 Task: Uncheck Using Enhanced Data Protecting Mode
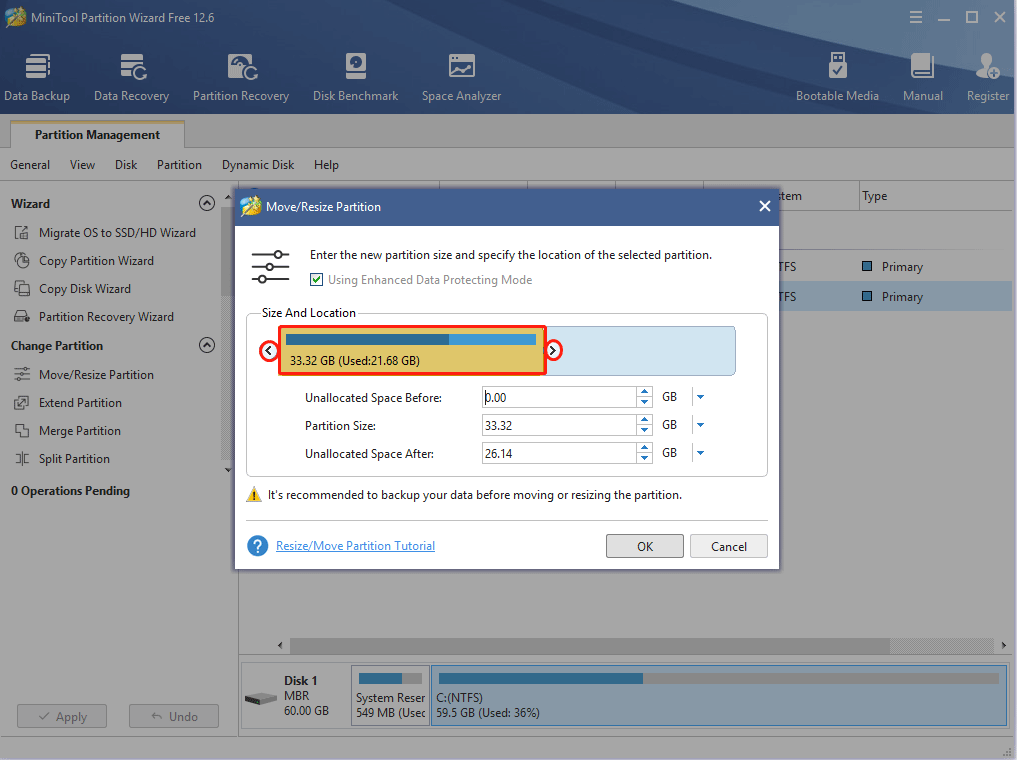pos(317,280)
